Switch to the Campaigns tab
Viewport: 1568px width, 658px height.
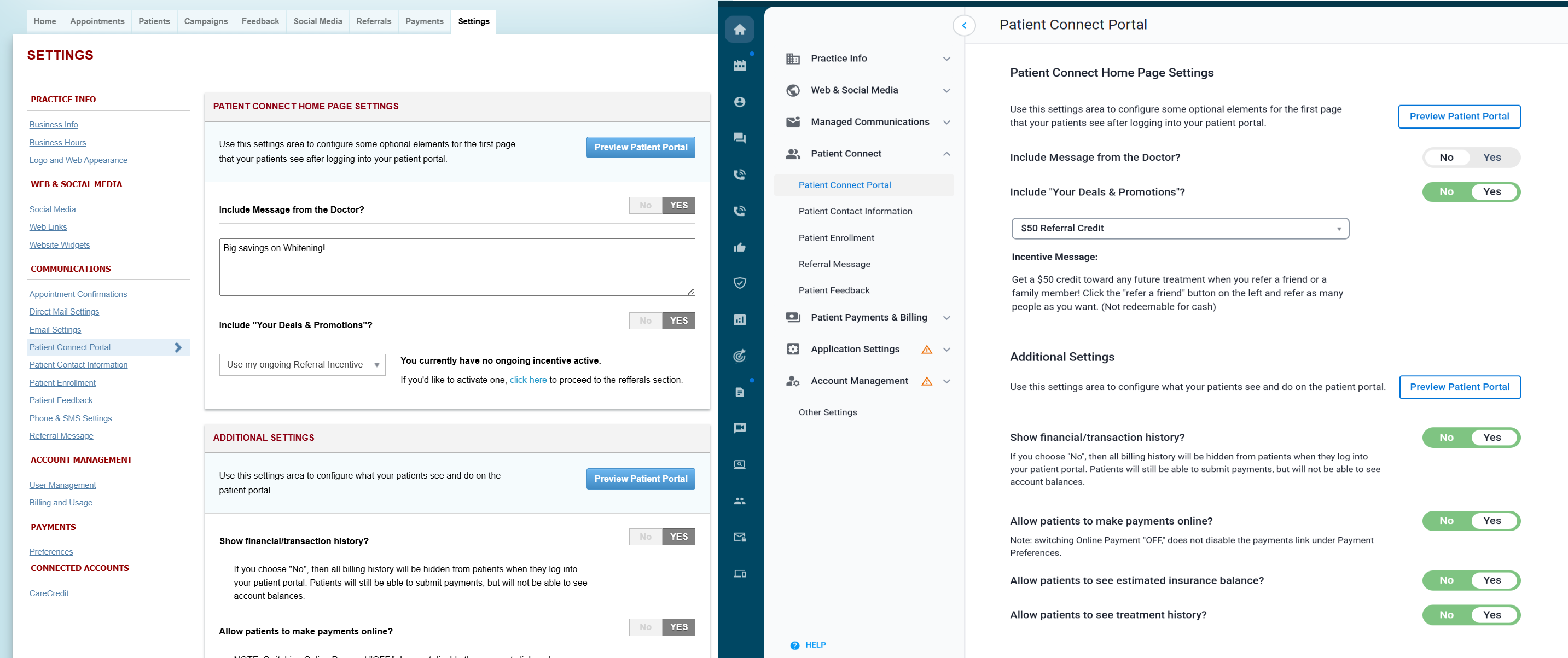point(206,21)
